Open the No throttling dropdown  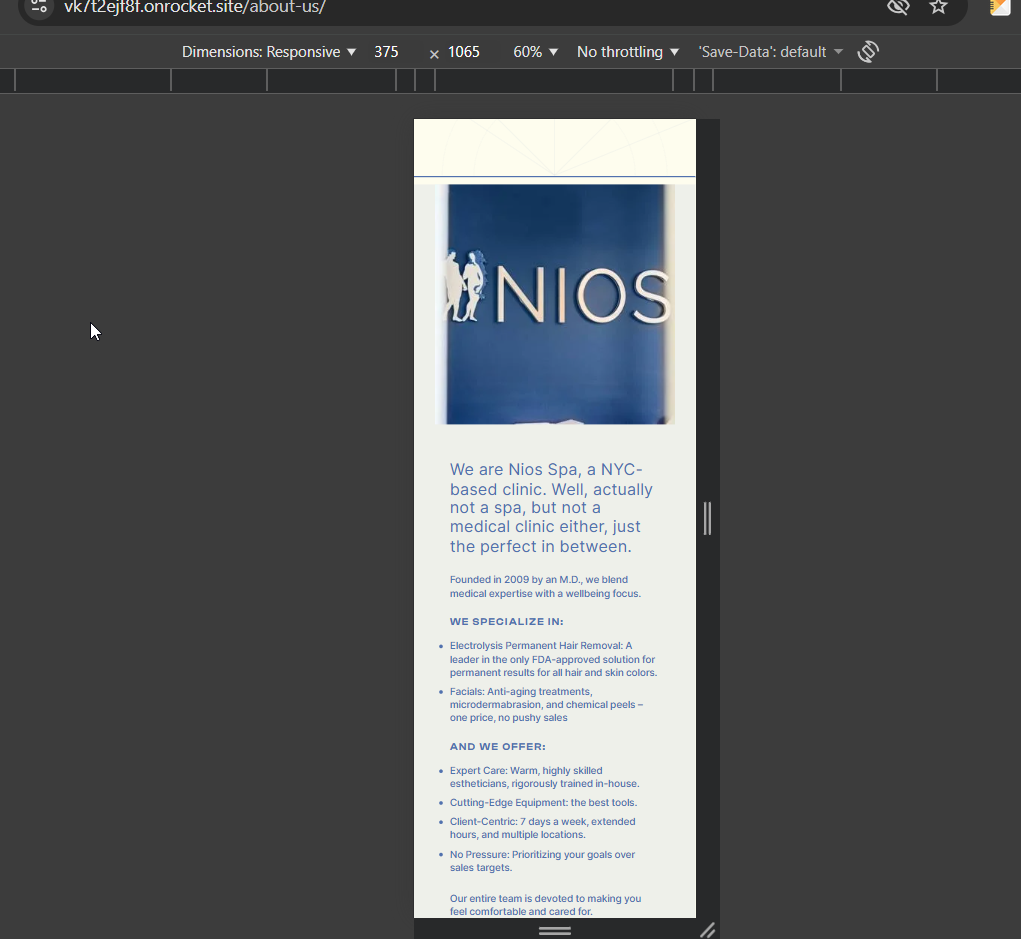(628, 52)
